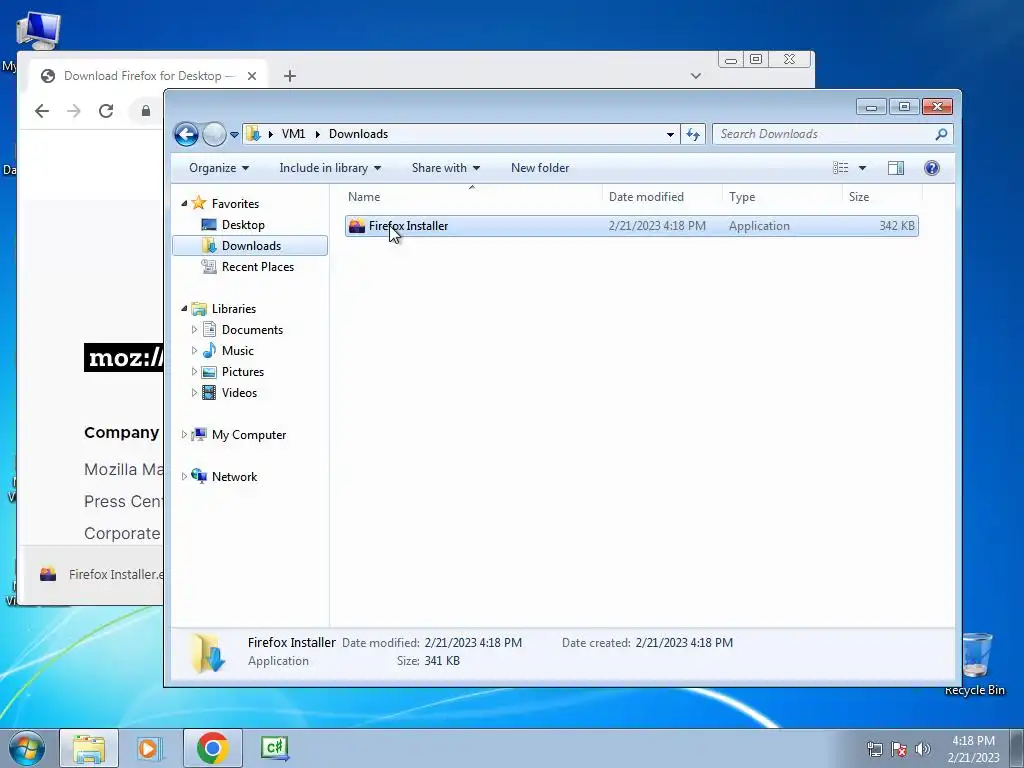The width and height of the screenshot is (1024, 768).
Task: Open Windows Explorer from the taskbar
Action: point(89,748)
